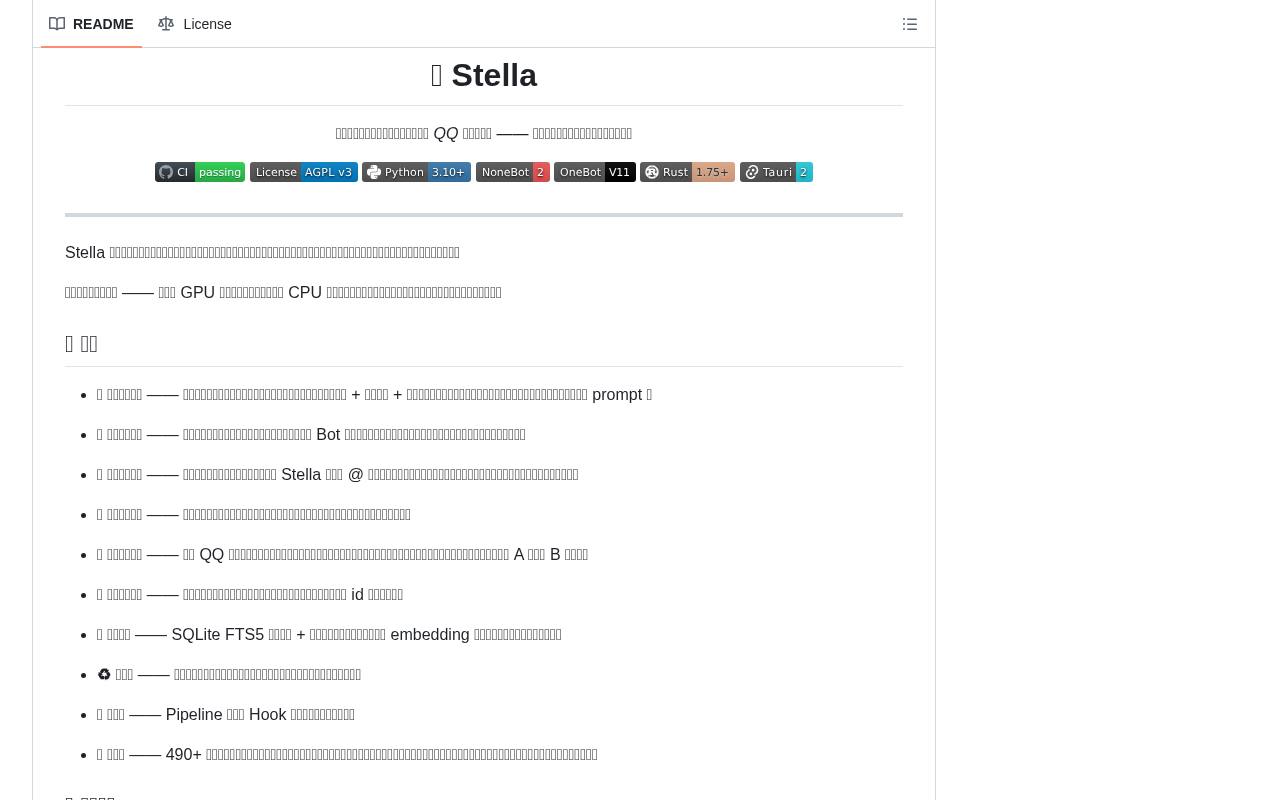
Task: Click the book icon beside README
Action: tap(57, 24)
